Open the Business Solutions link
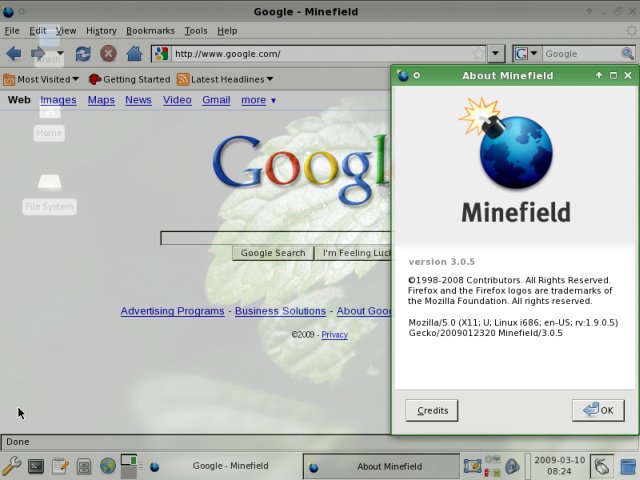 pos(280,311)
